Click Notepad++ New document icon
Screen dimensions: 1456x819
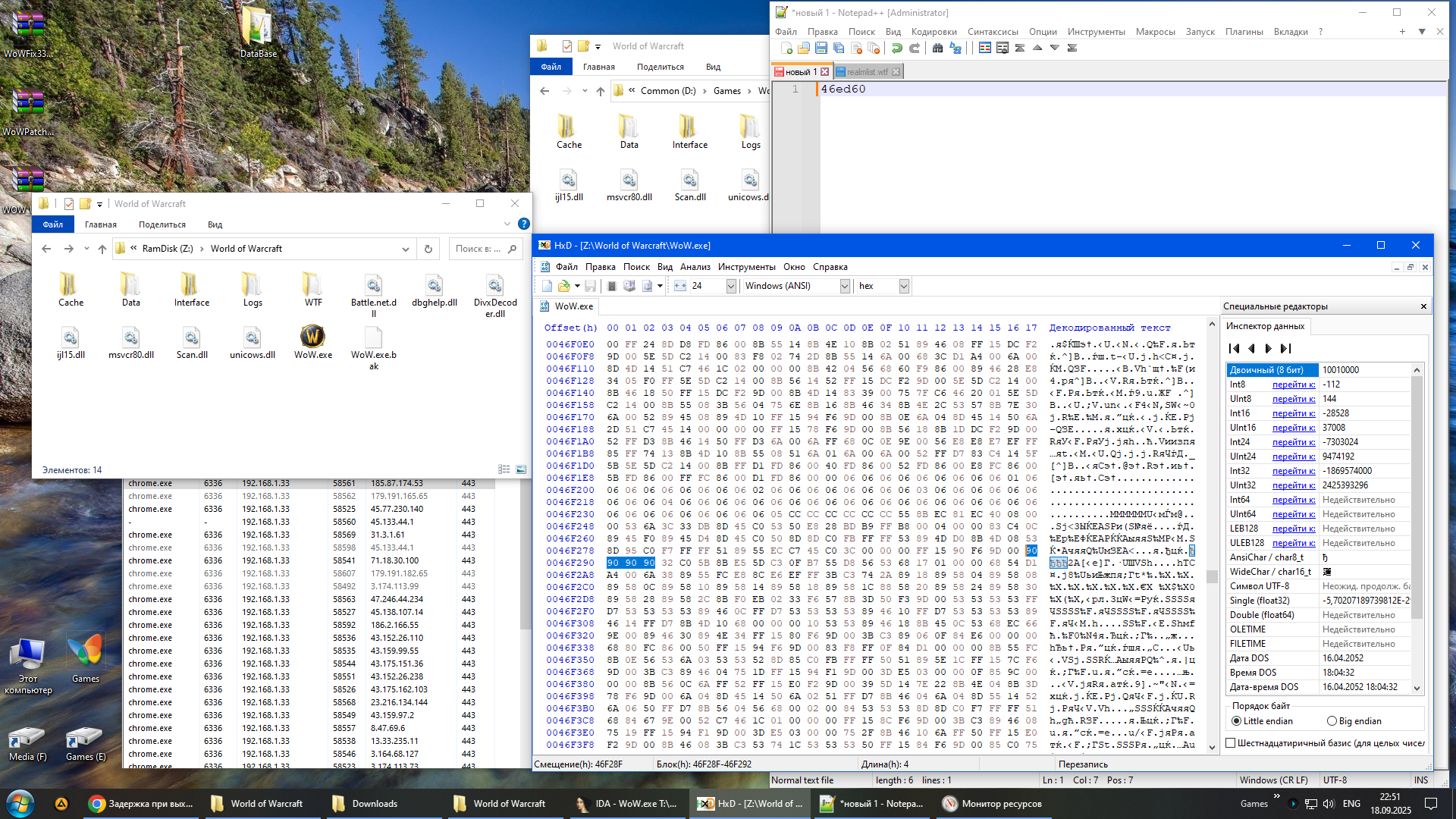[x=786, y=49]
